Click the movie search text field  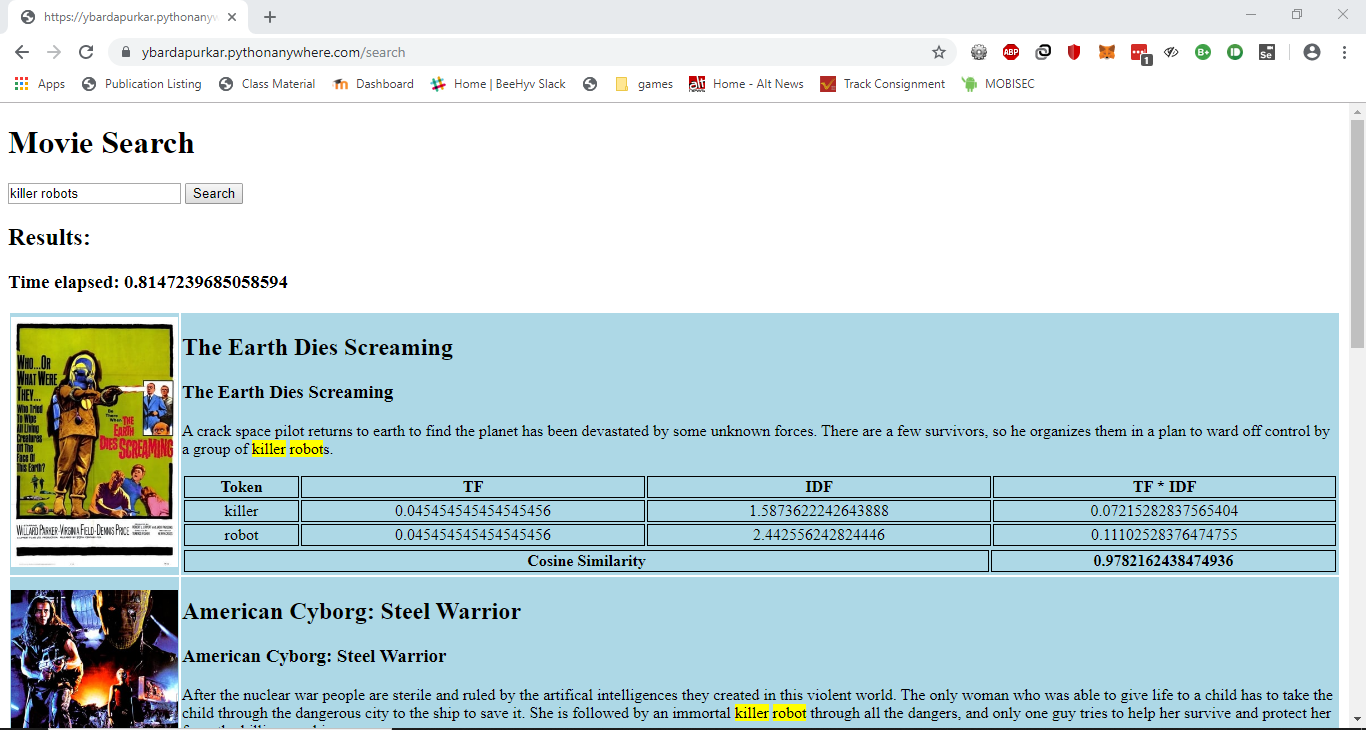coord(94,193)
